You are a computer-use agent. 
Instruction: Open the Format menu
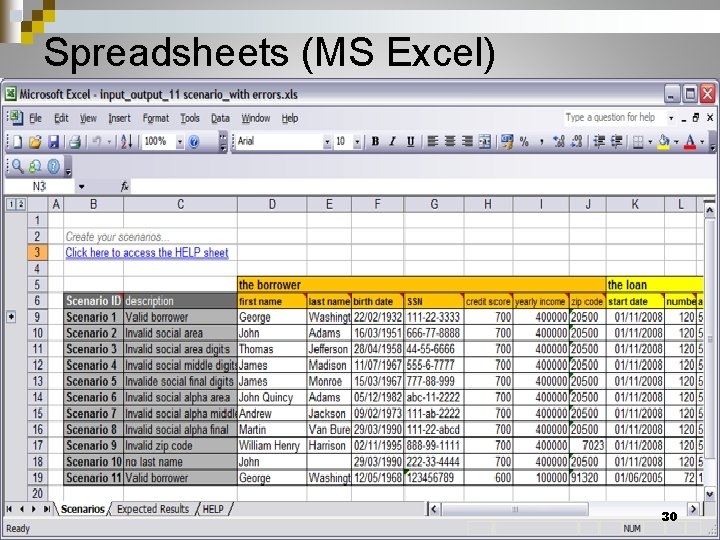tap(156, 118)
